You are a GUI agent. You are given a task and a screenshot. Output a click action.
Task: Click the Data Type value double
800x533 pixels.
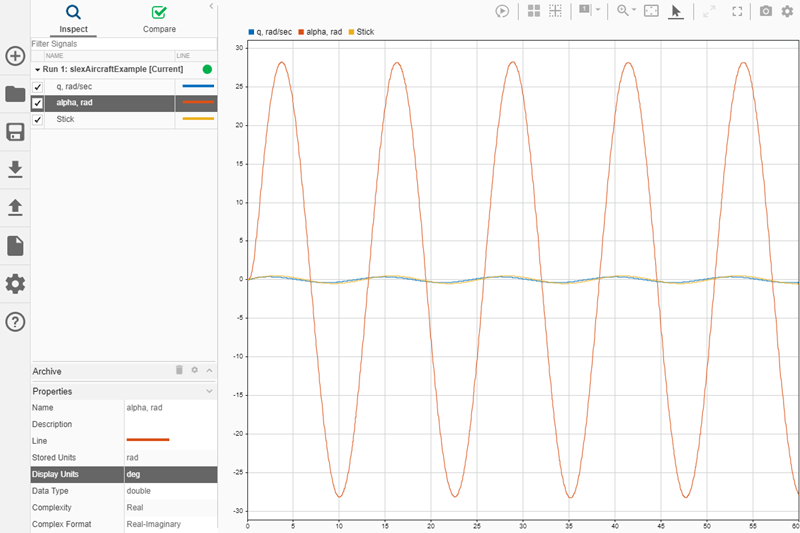[138, 491]
